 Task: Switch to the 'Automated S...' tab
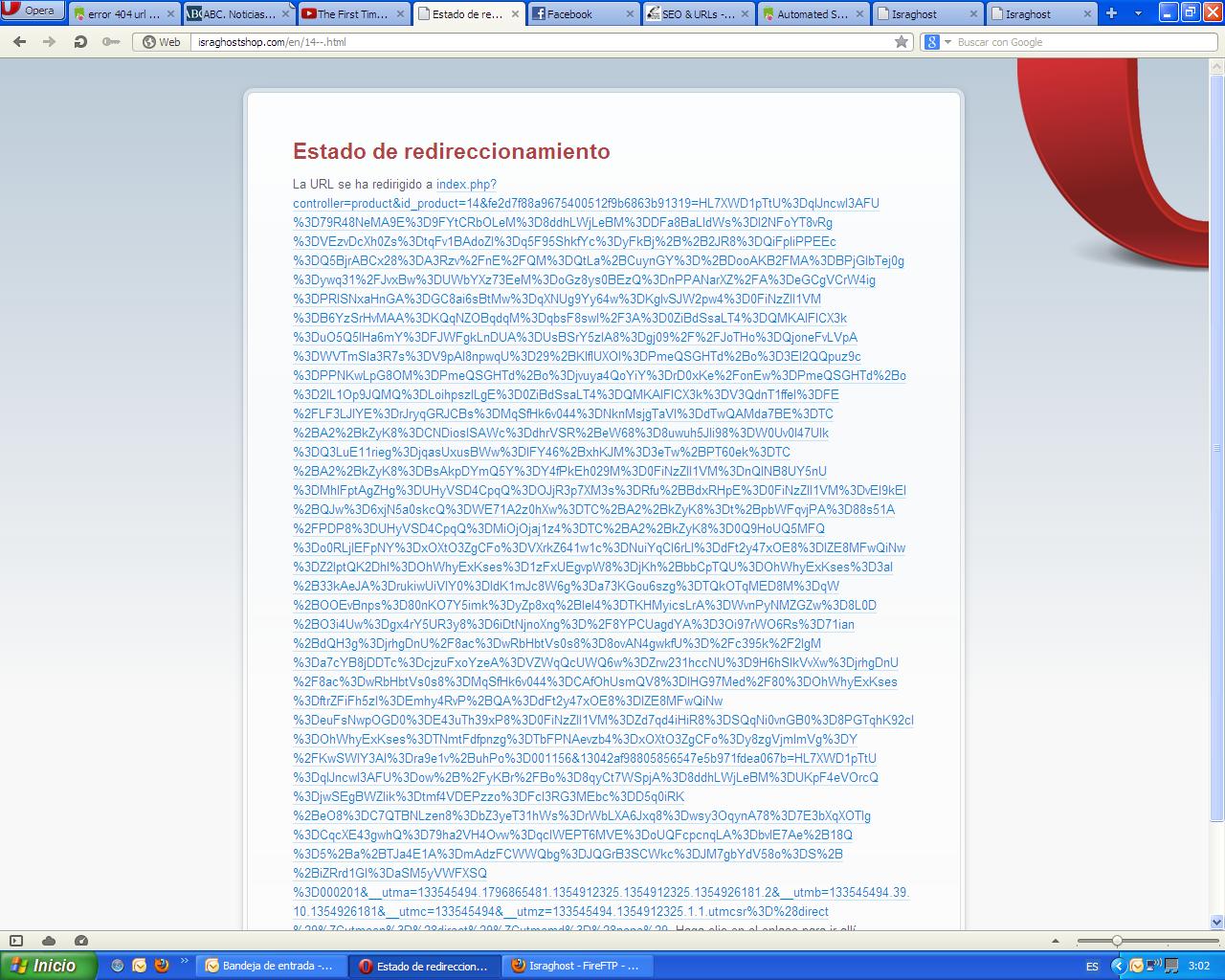813,14
